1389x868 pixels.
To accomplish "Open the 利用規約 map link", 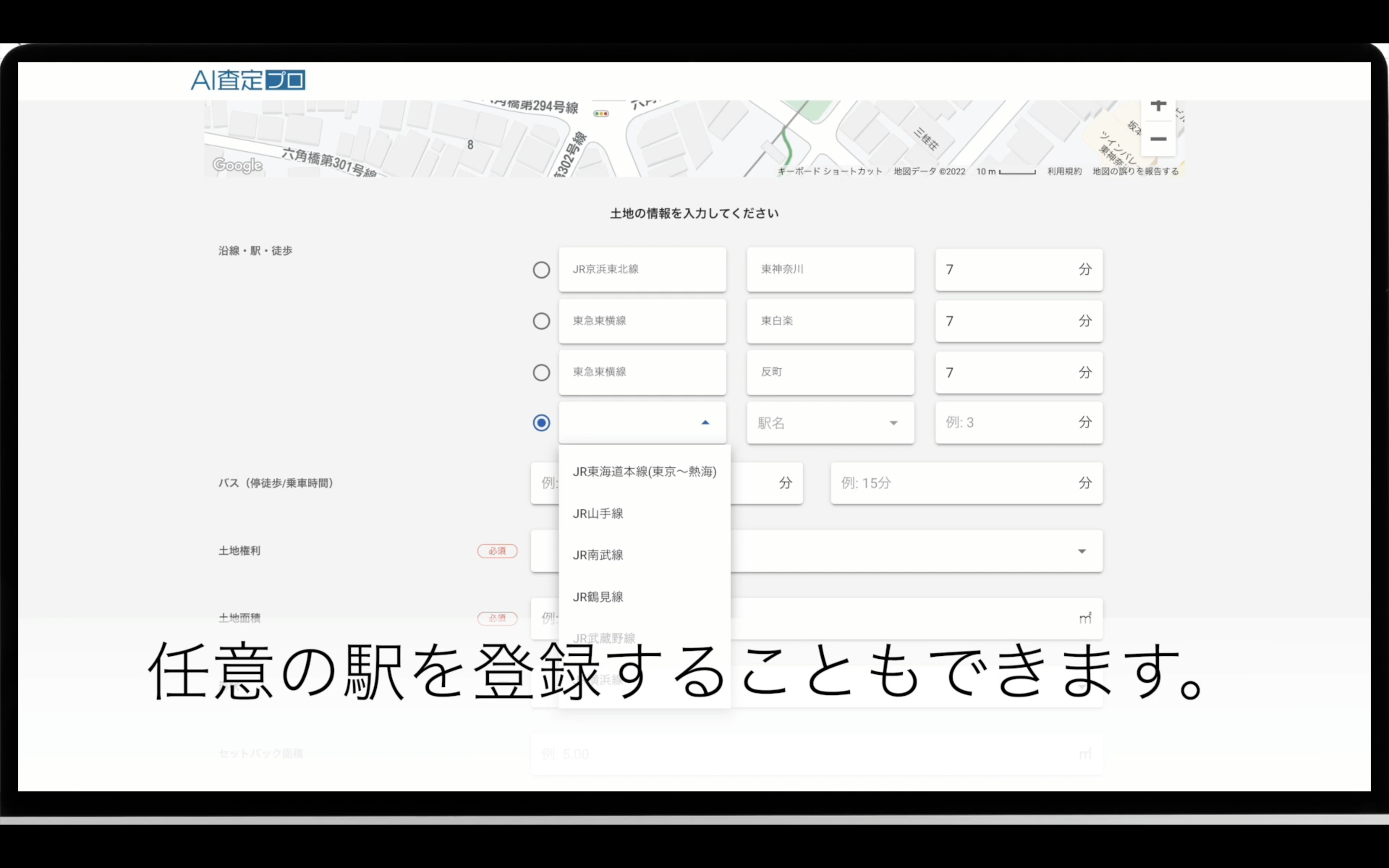I will 1064,171.
